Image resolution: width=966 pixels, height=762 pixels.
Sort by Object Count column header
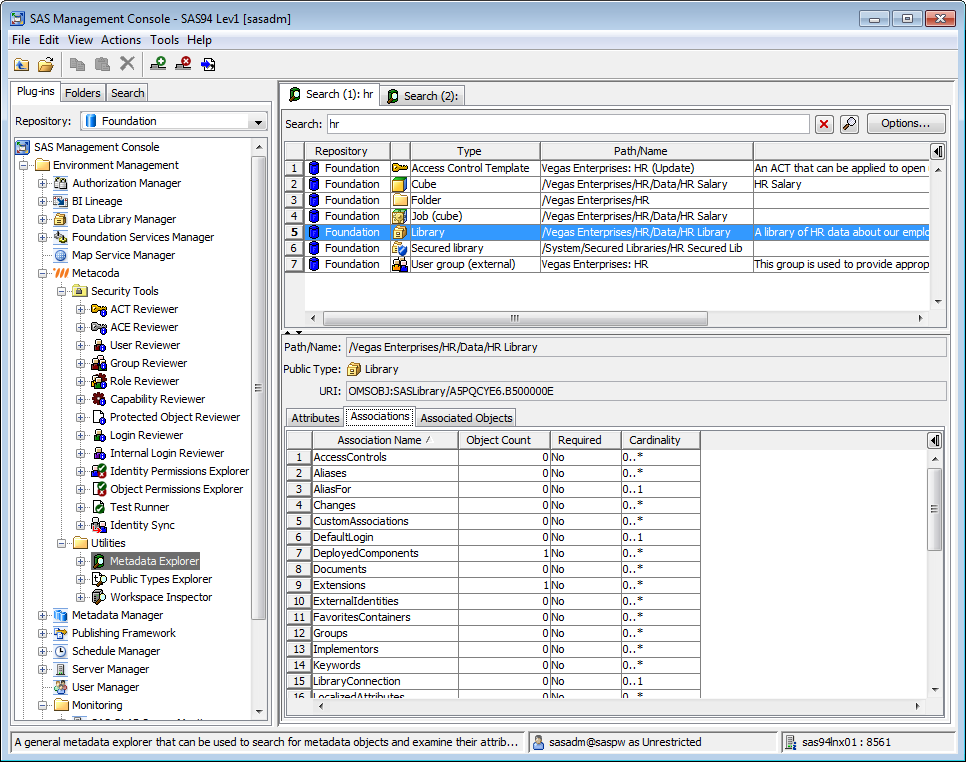click(x=504, y=440)
